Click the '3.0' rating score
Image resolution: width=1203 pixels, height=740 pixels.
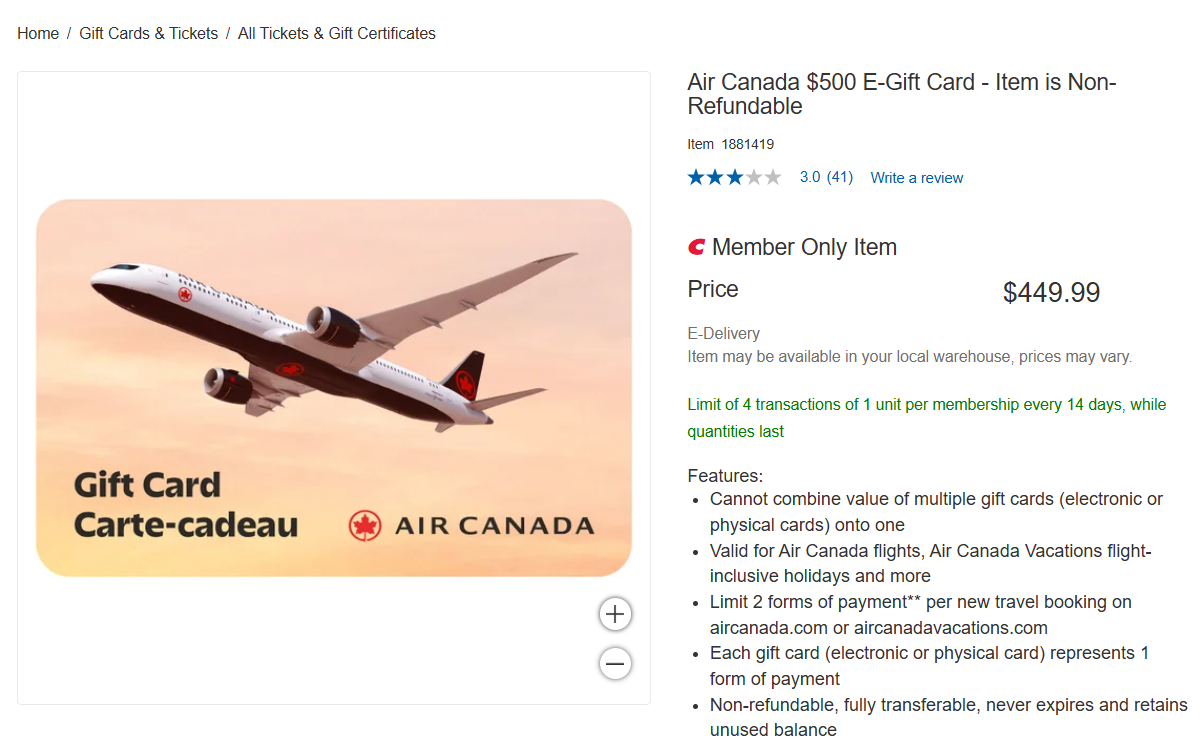click(808, 176)
